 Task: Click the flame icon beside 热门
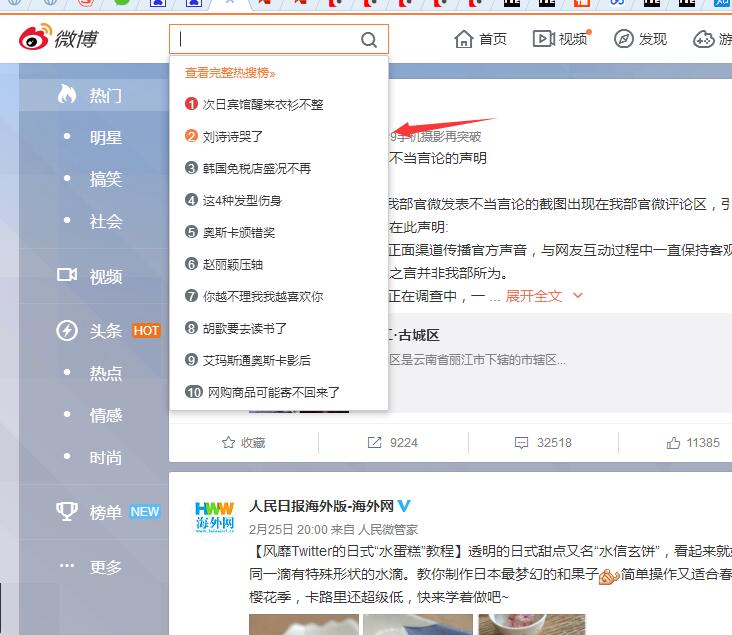click(x=67, y=94)
